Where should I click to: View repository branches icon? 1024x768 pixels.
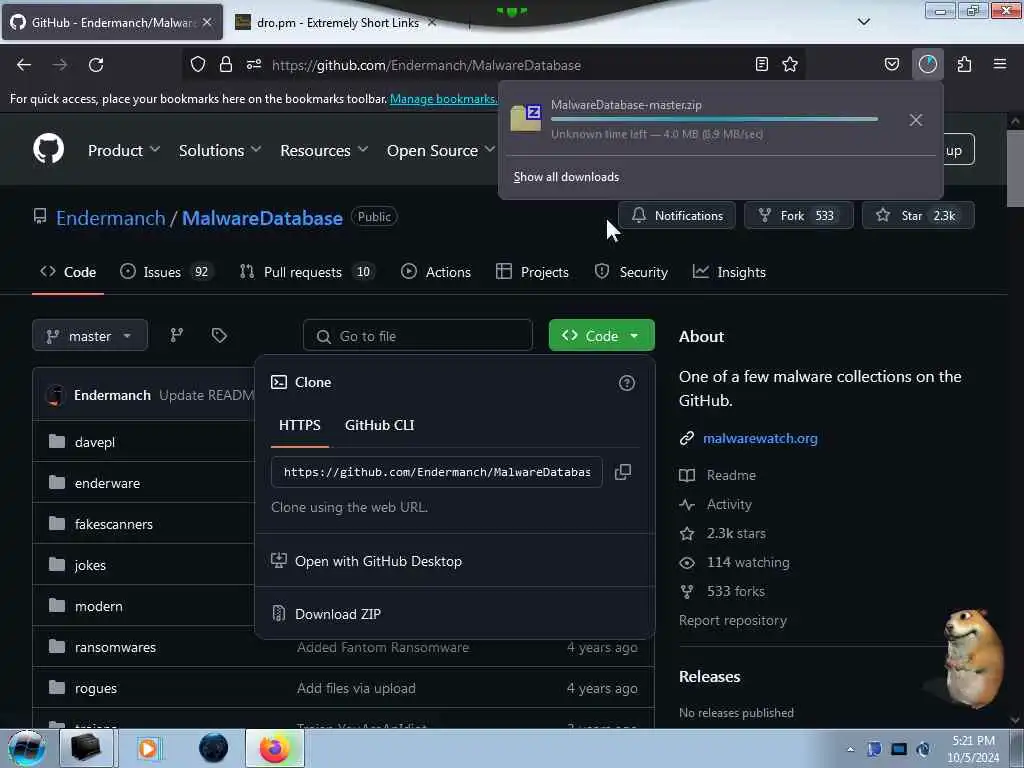click(x=177, y=335)
